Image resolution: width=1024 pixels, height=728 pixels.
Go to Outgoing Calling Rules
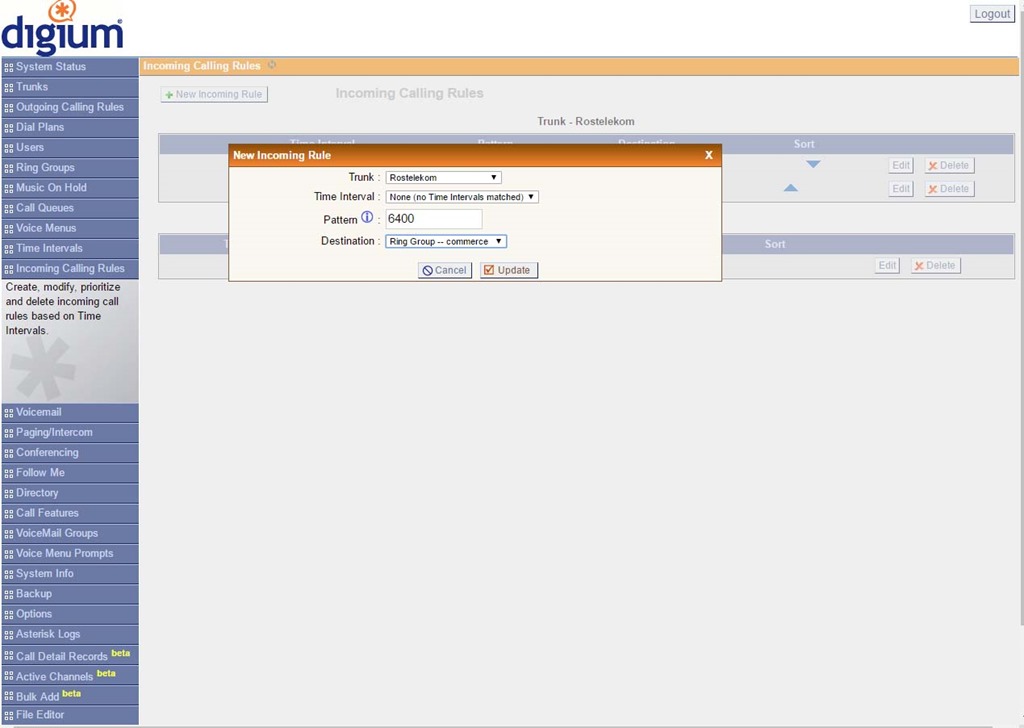tap(70, 107)
